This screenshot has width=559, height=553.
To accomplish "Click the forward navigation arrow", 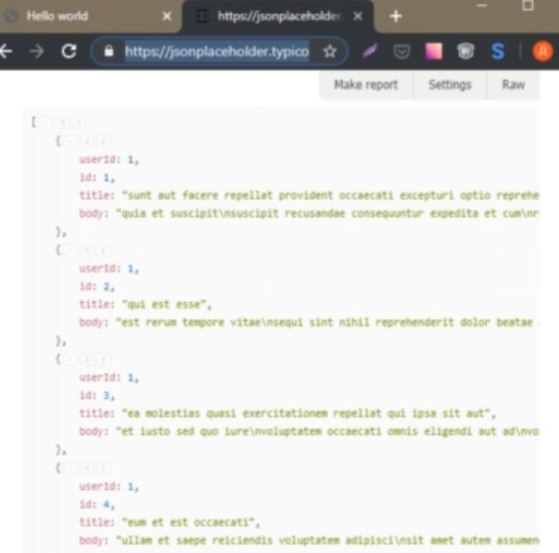I will click(x=37, y=52).
